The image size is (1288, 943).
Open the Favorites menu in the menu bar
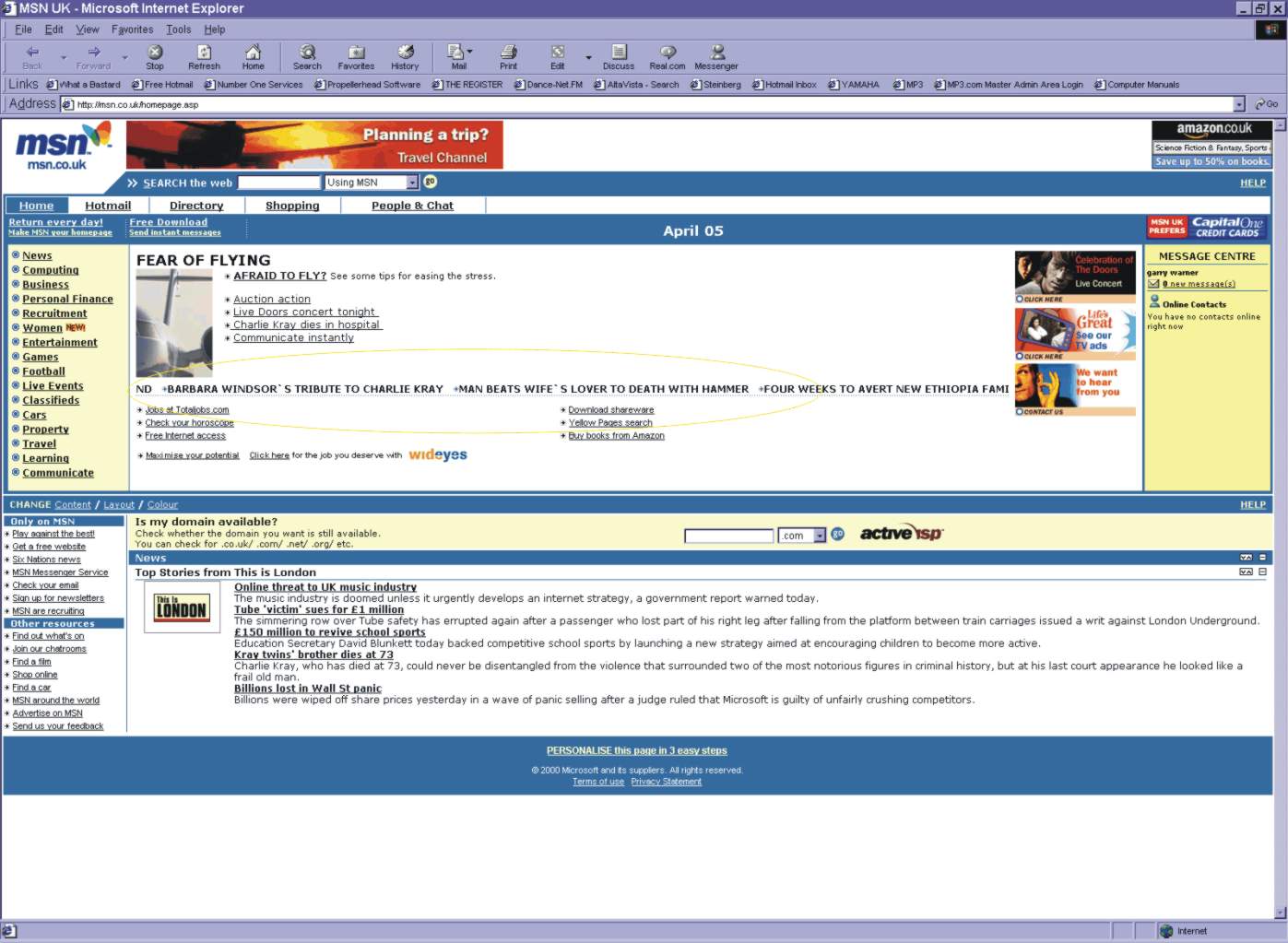pos(133,29)
